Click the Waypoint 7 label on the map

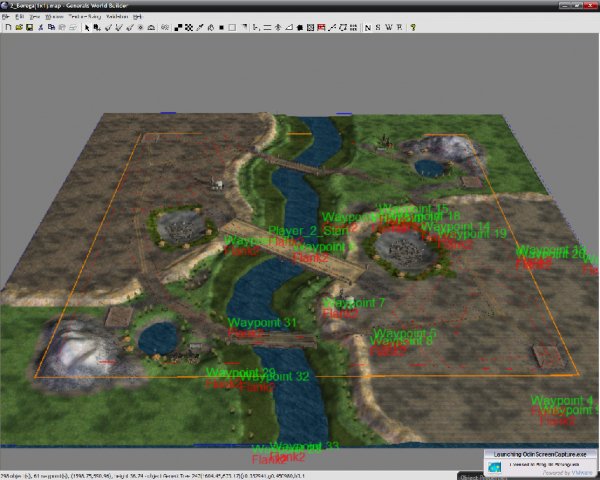click(x=355, y=302)
